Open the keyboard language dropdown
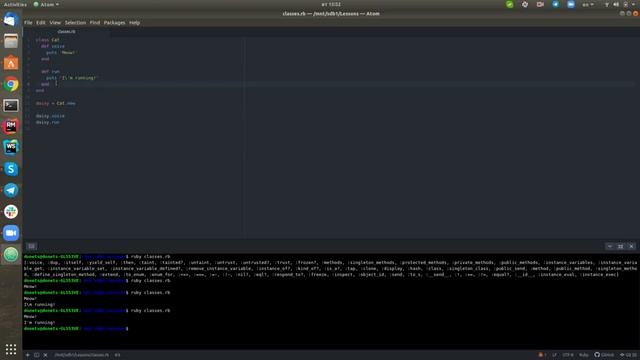This screenshot has height=360, width=640. tap(588, 4)
